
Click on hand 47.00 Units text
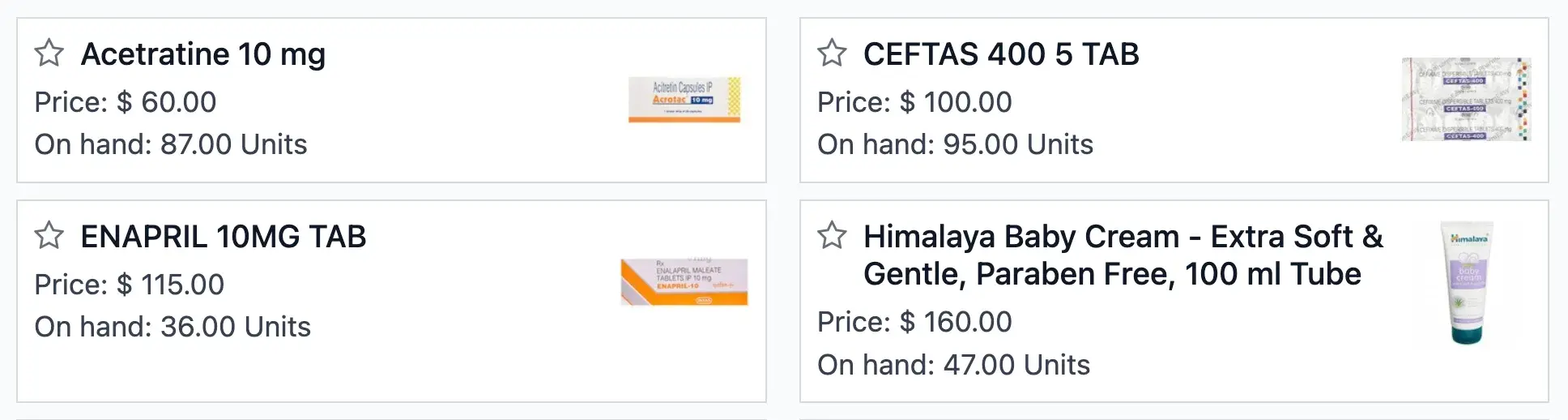953,365
